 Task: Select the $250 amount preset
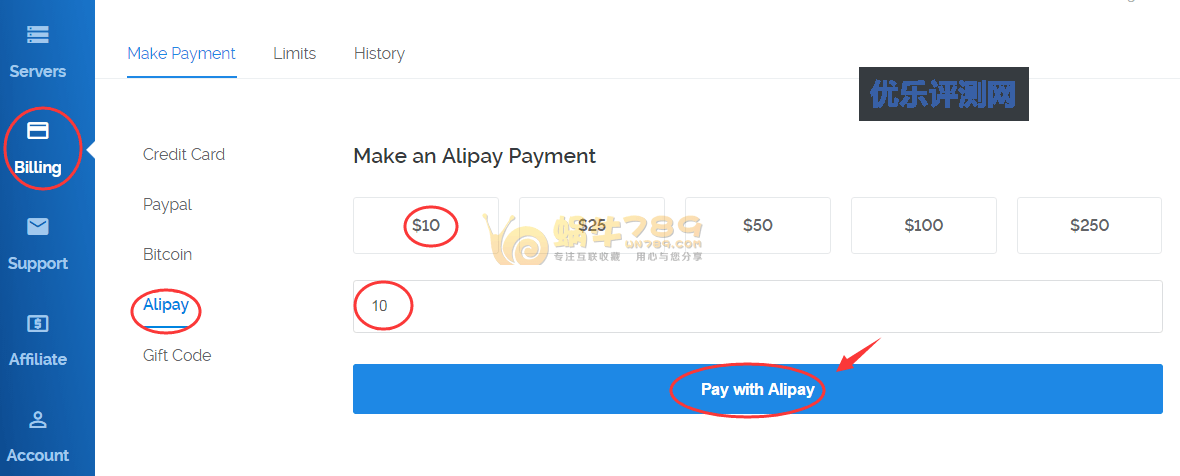(1089, 225)
